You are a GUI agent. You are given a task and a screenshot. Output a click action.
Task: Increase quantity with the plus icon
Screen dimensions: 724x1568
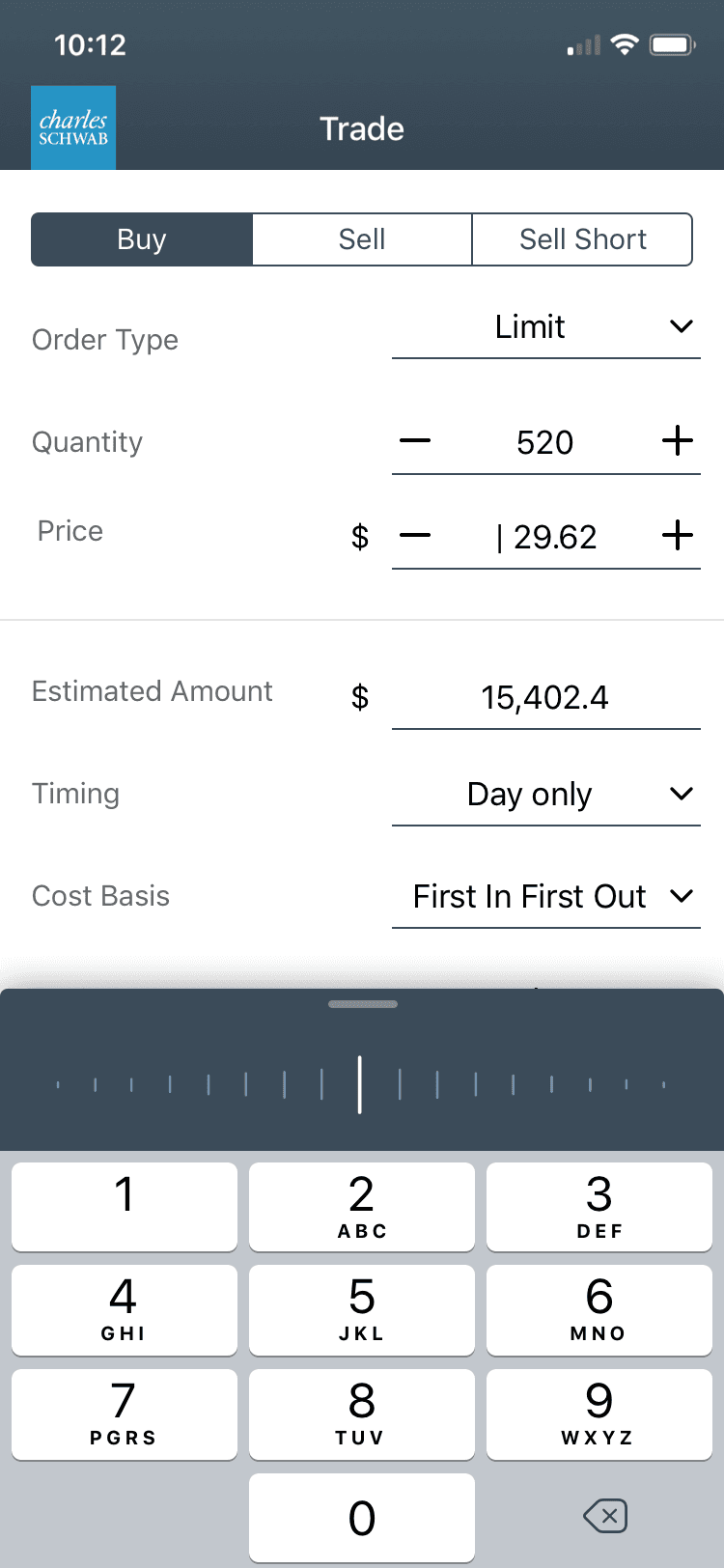pyautogui.click(x=678, y=441)
